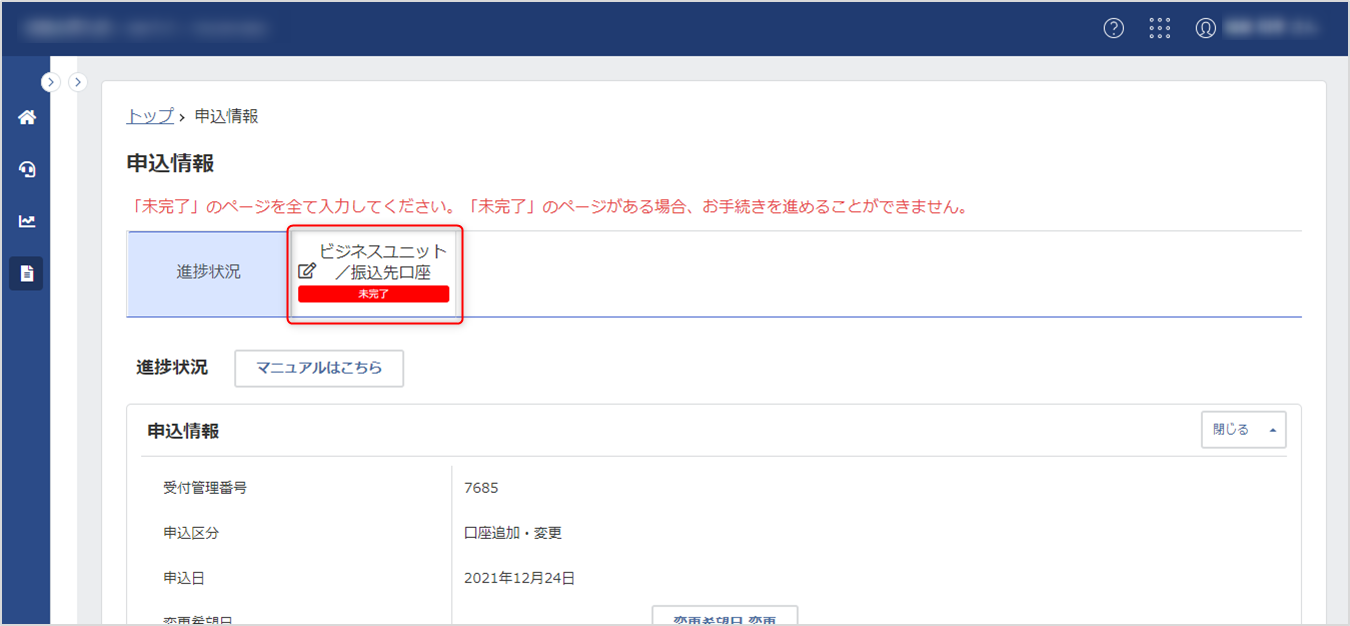The width and height of the screenshot is (1350, 626).
Task: Open the マニュアルはこちら button
Action: [x=319, y=368]
